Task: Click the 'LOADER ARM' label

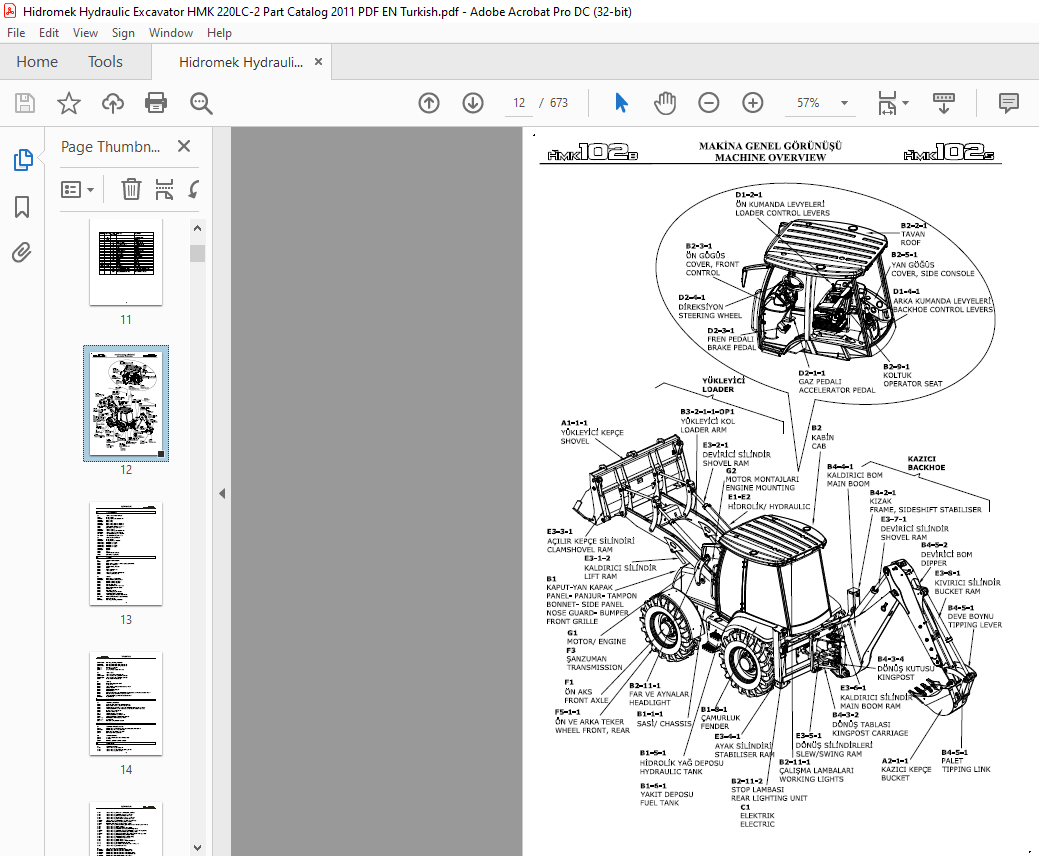Action: click(x=703, y=430)
